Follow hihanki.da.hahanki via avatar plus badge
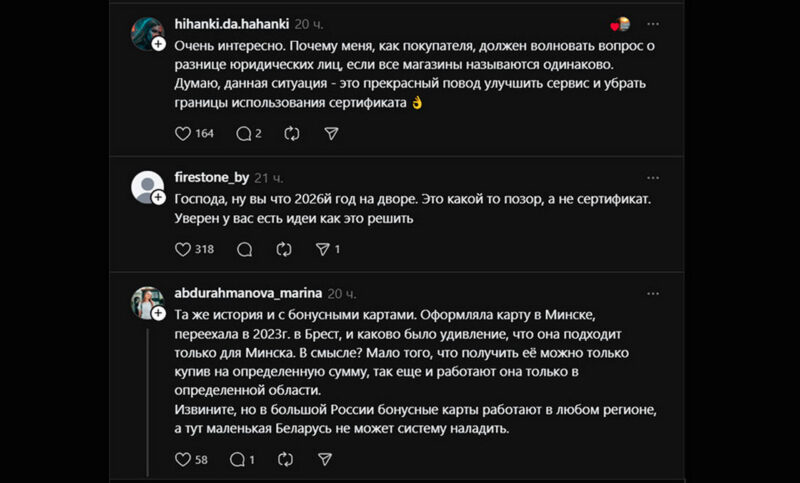 coord(158,45)
